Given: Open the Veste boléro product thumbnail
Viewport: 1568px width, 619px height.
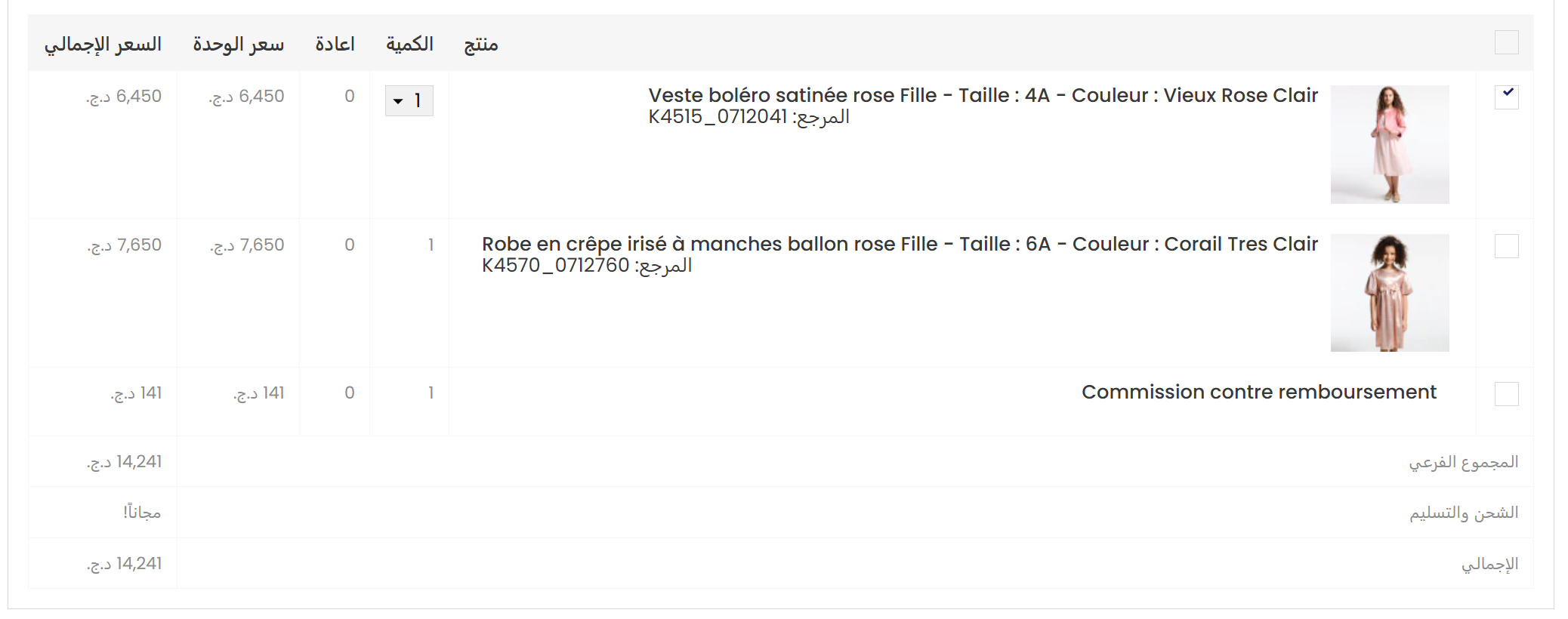Looking at the screenshot, I should 1389,144.
